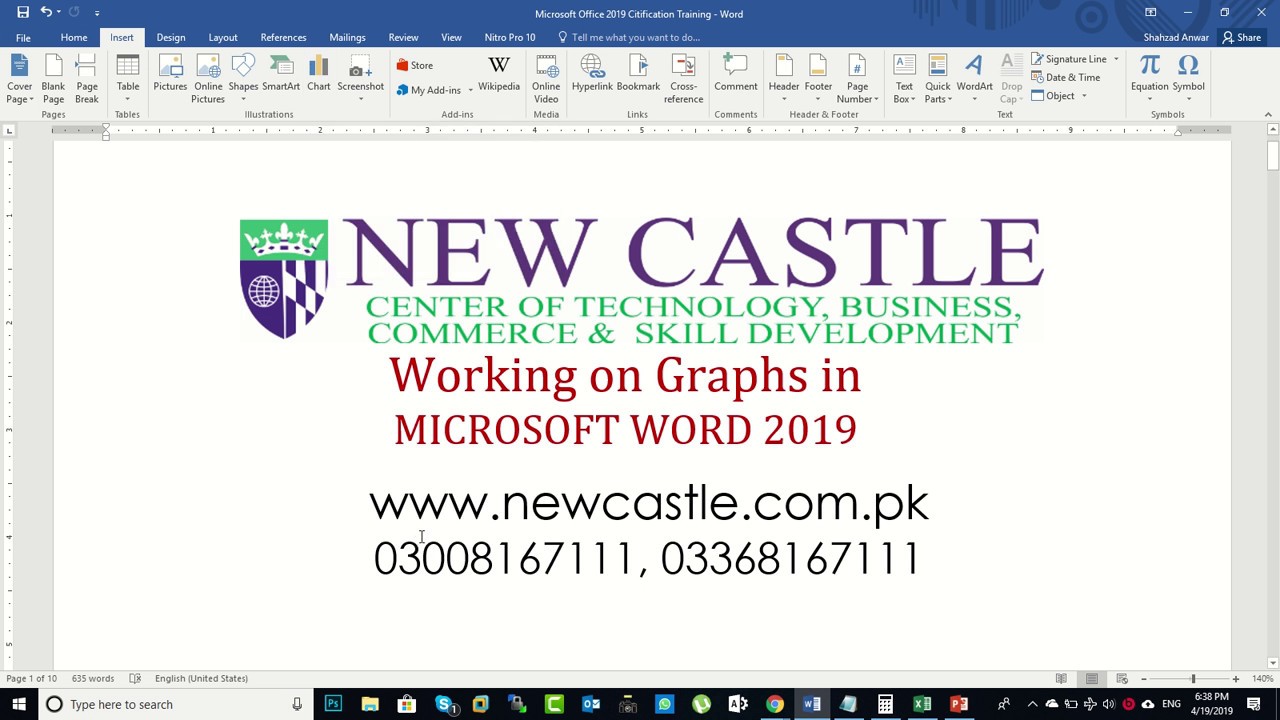Image resolution: width=1280 pixels, height=720 pixels.
Task: Insert an Online Video
Action: click(x=546, y=80)
